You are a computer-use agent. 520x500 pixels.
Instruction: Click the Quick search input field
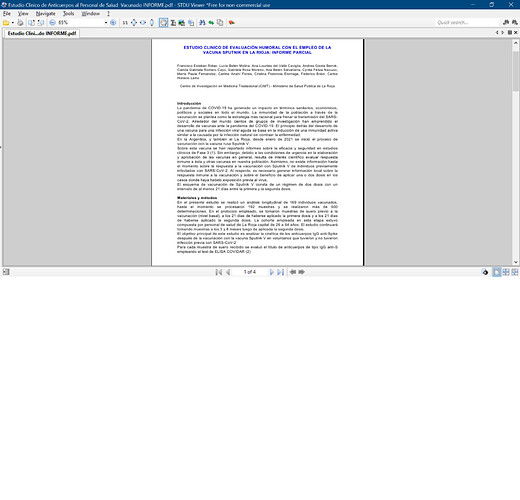[467, 23]
